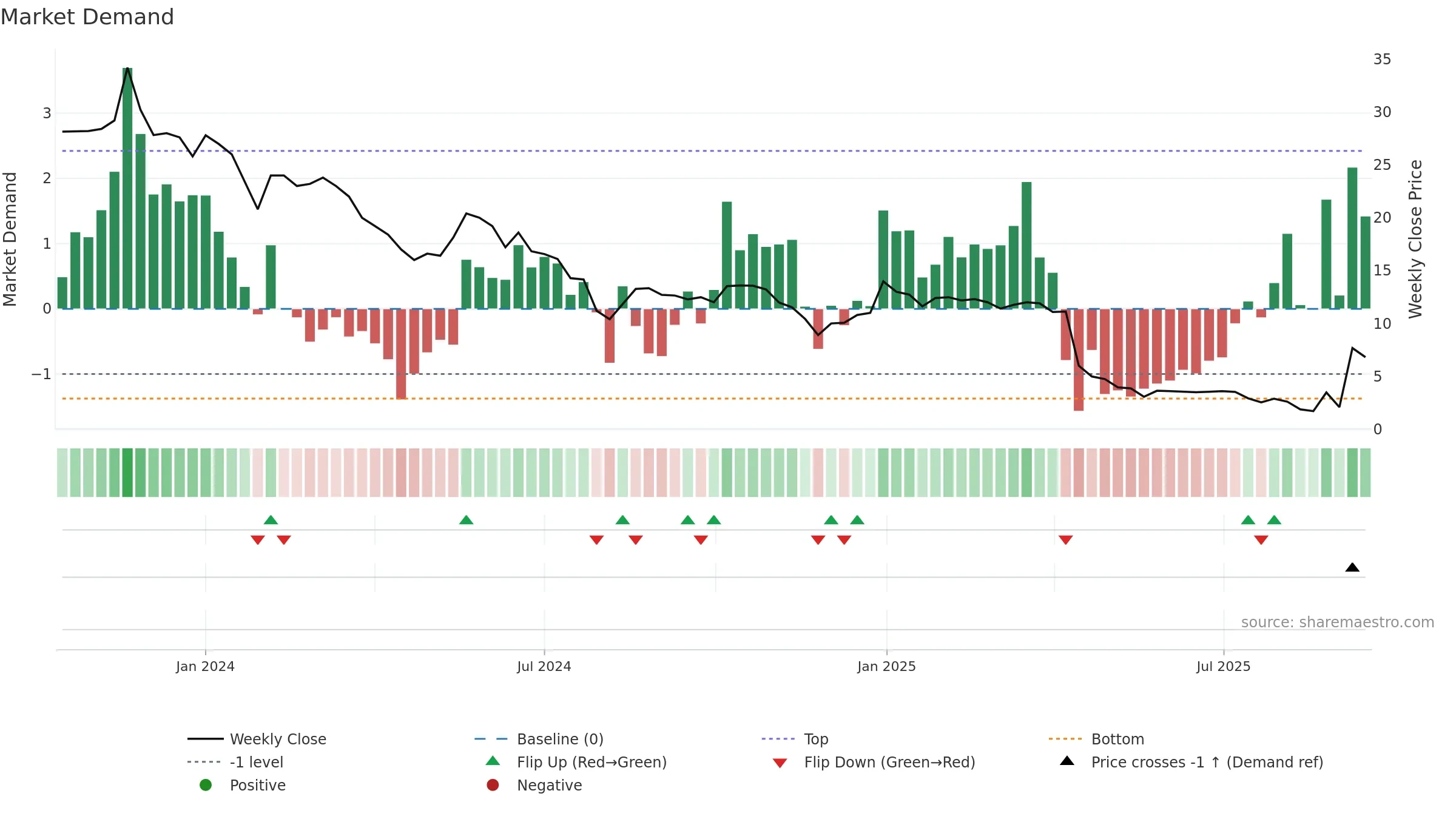Viewport: 1456px width, 819px height.
Task: Toggle Price crosses -1 ↑ legend entry
Action: click(x=1191, y=762)
